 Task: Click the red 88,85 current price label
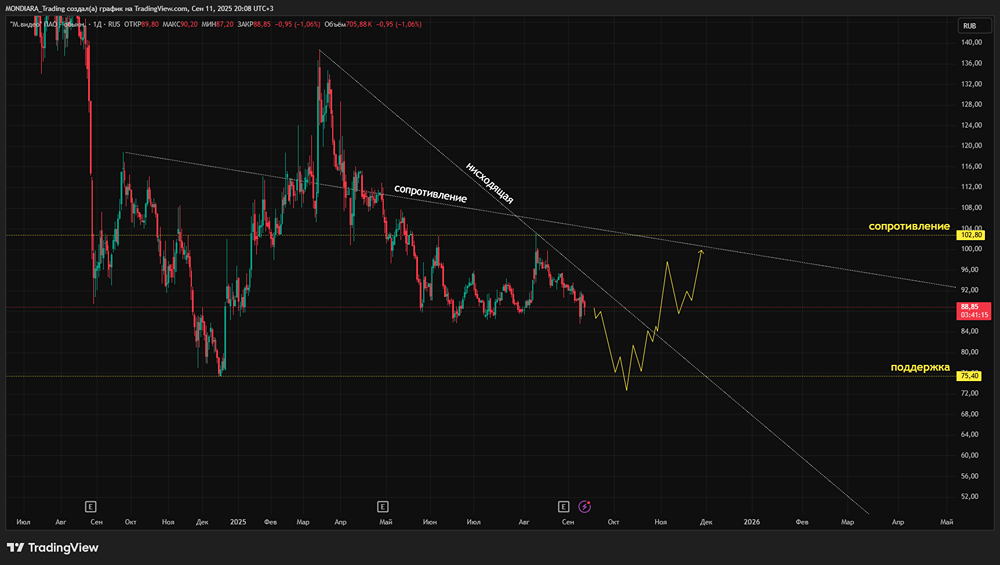point(974,311)
